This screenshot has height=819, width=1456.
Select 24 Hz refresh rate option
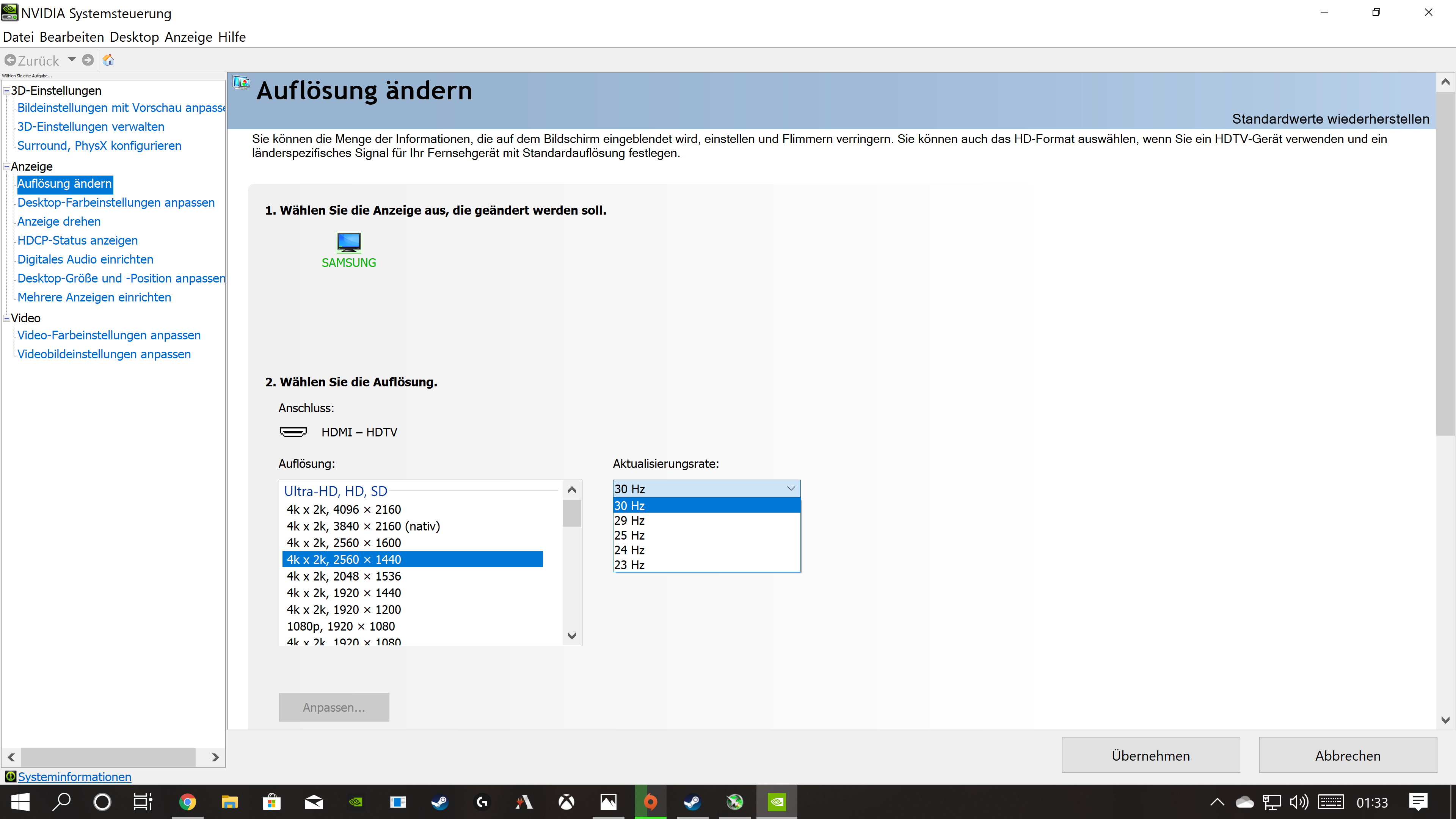tap(630, 550)
